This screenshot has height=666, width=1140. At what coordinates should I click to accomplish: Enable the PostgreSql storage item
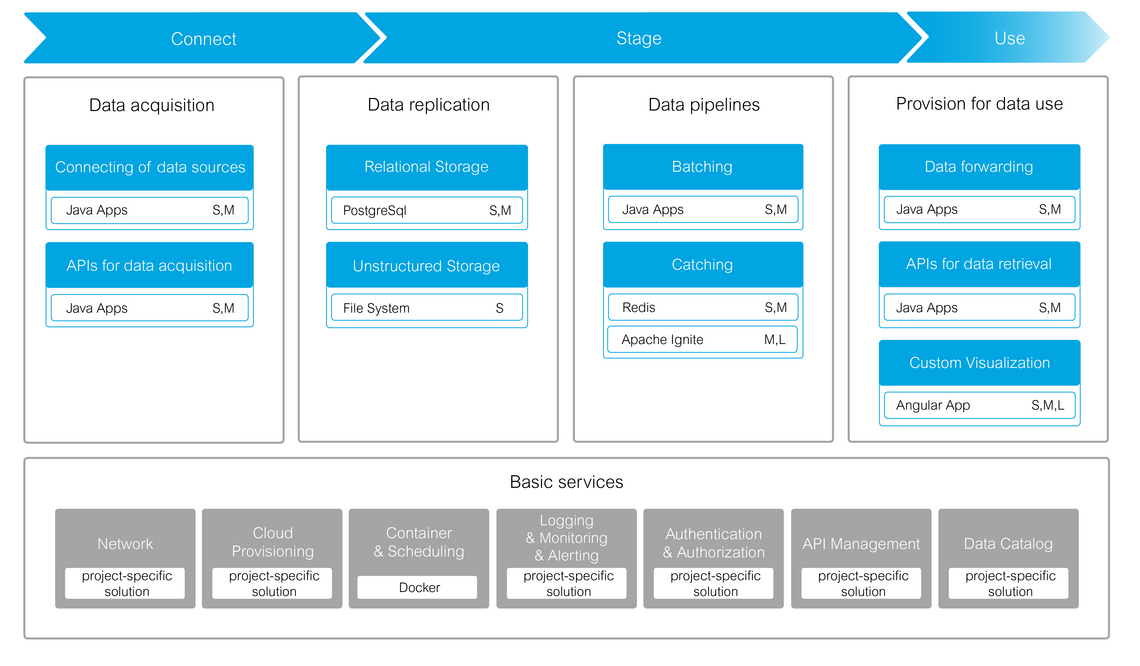click(x=427, y=210)
